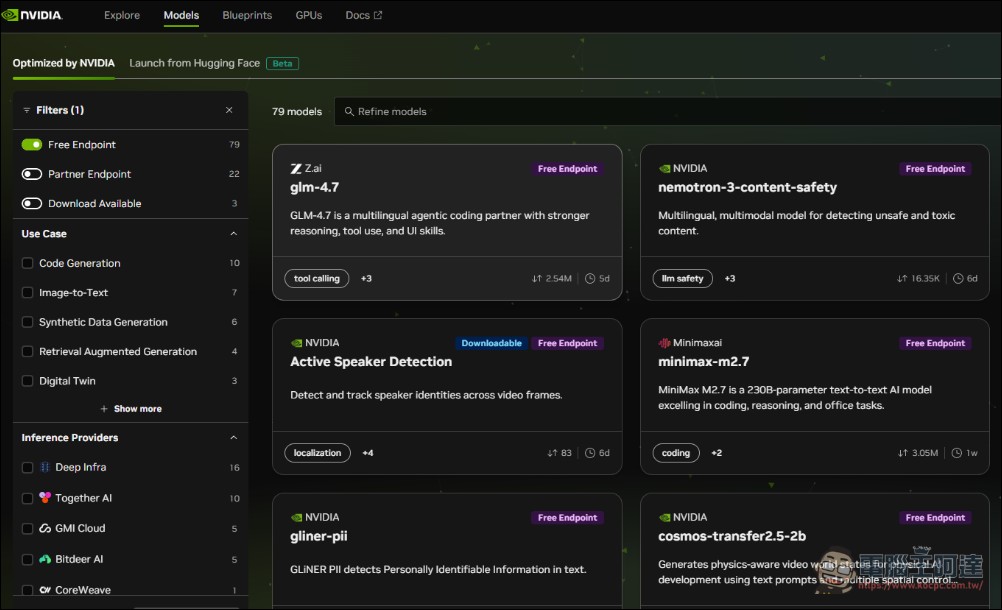The image size is (1002, 610).
Task: Click Free Endpoint badge on gliner-pii card
Action: [567, 517]
